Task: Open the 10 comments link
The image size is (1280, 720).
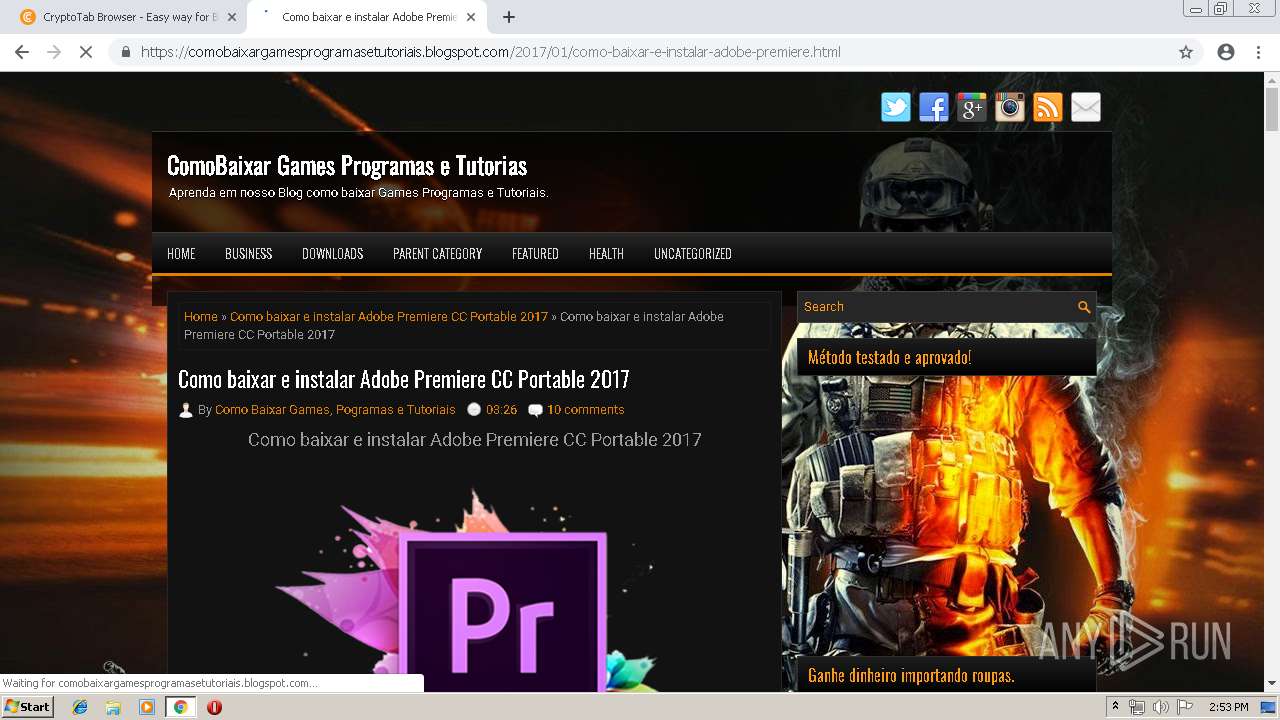Action: coord(585,410)
